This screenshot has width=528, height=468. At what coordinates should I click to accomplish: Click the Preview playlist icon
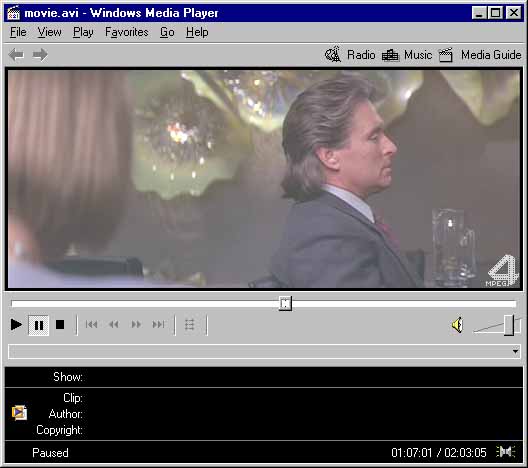[x=190, y=325]
